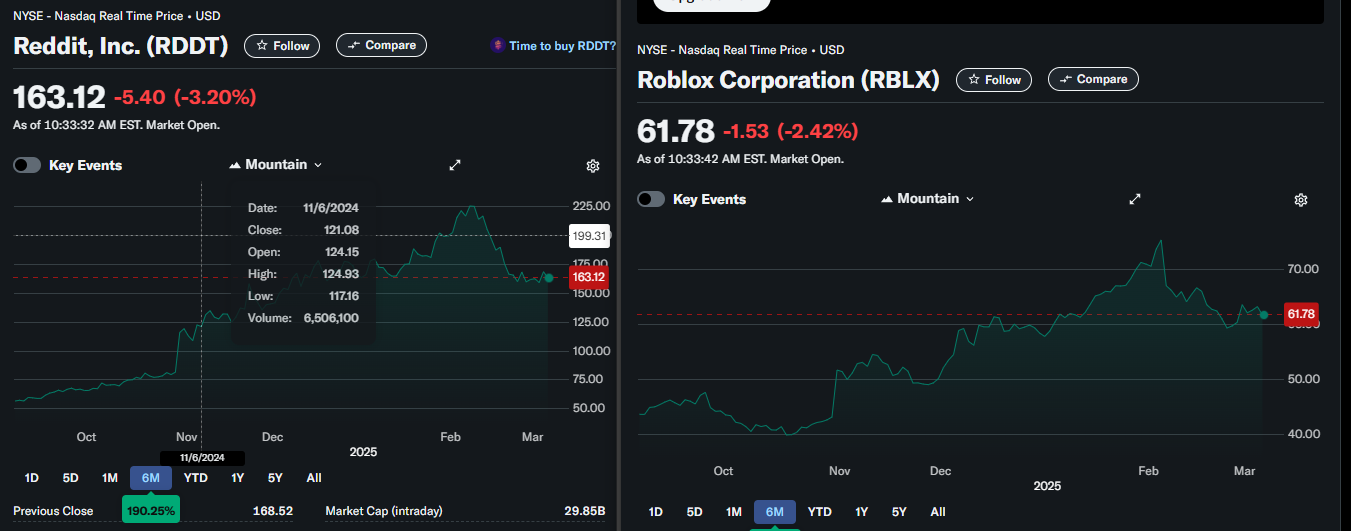Click Market Cap (intraday) value 29.85B
The image size is (1351, 531).
[x=584, y=511]
